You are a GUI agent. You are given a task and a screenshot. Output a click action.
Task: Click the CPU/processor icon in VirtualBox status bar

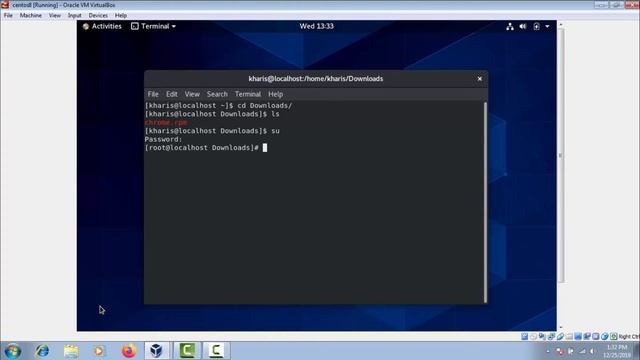(x=596, y=336)
